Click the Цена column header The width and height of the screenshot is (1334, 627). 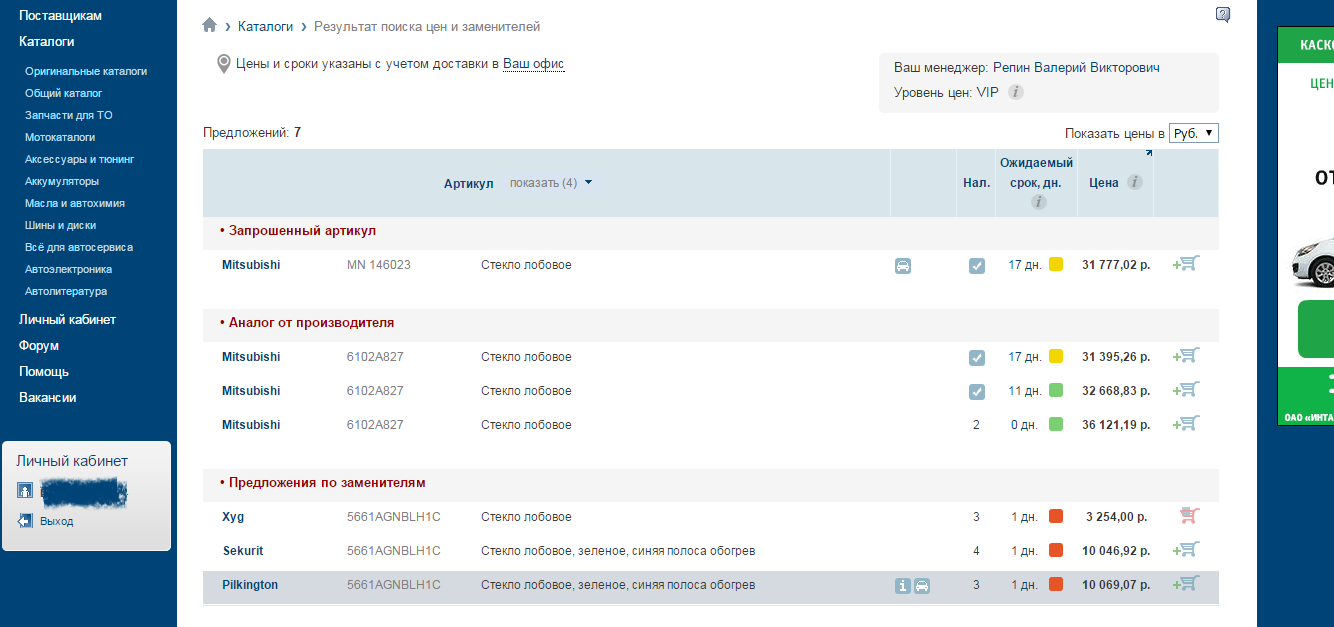pyautogui.click(x=1103, y=183)
